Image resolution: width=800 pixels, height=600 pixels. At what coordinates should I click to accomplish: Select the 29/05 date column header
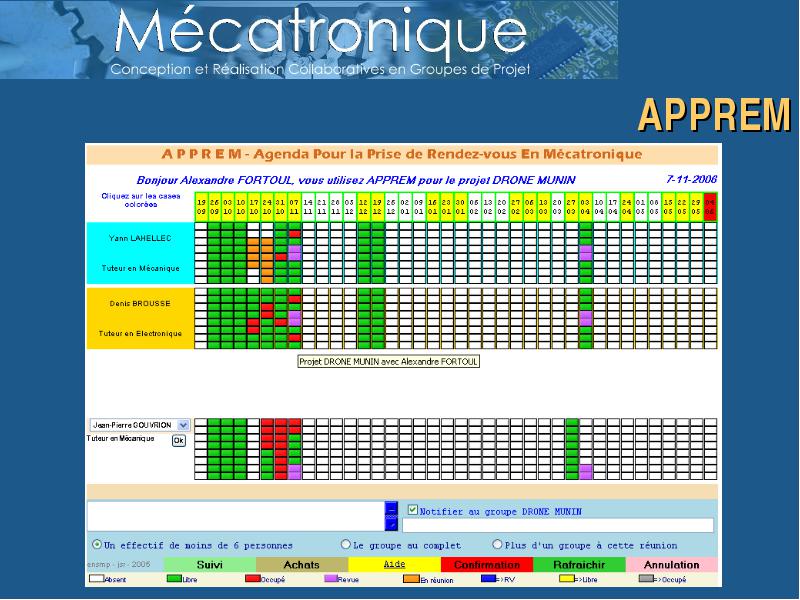[x=696, y=207]
